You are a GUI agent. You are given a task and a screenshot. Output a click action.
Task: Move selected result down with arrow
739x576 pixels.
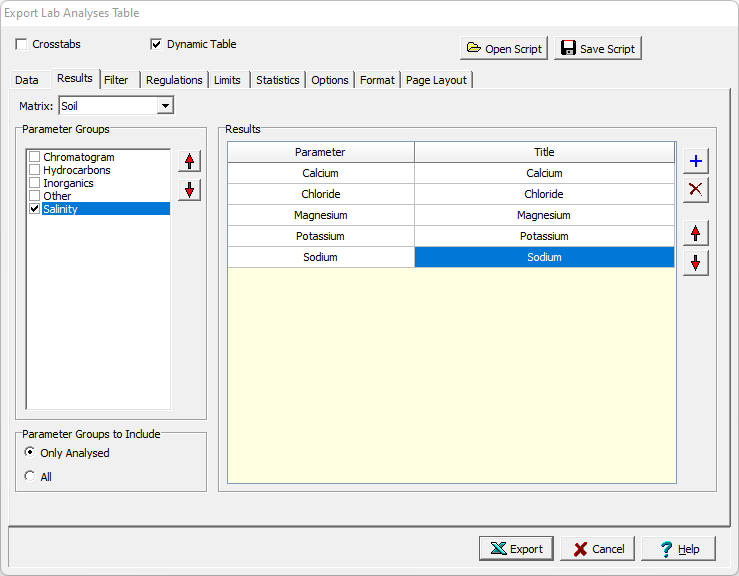(x=696, y=262)
